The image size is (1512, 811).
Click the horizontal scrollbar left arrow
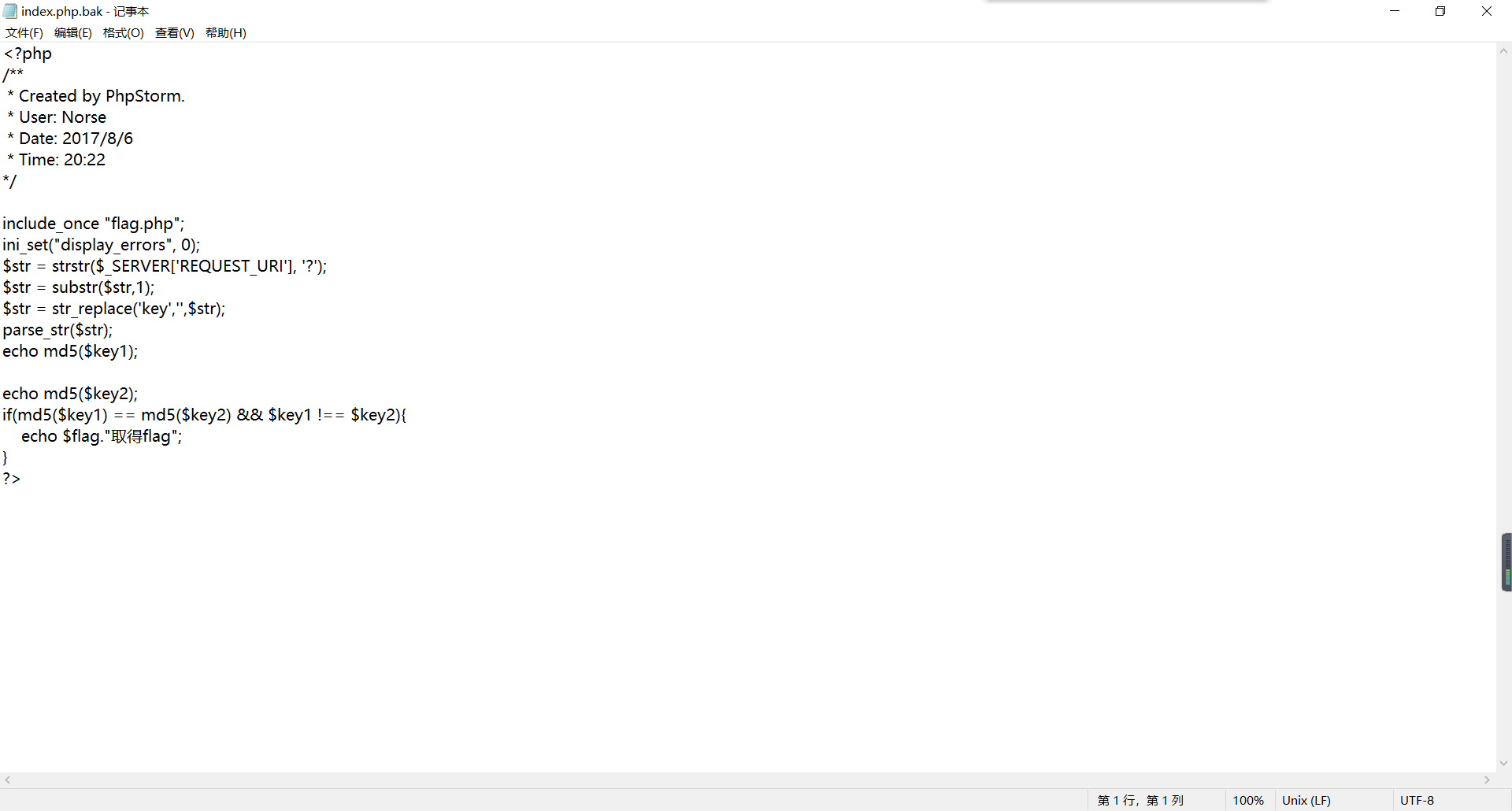8,780
